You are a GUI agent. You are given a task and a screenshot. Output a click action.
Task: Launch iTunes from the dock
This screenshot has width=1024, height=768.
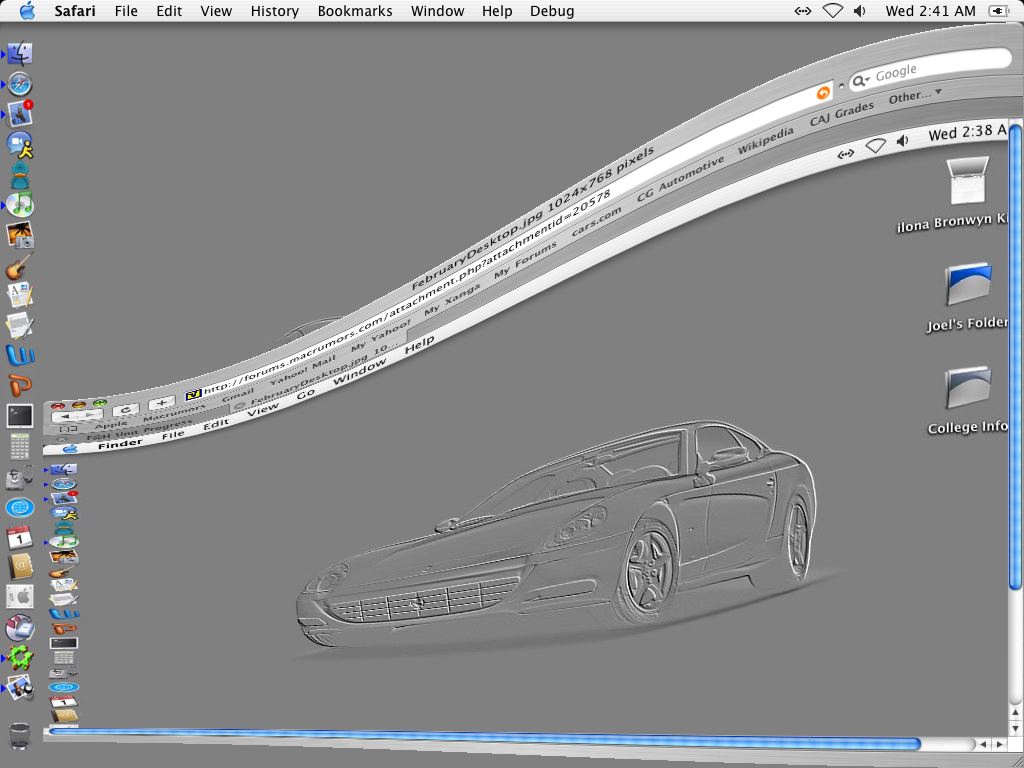pos(20,205)
